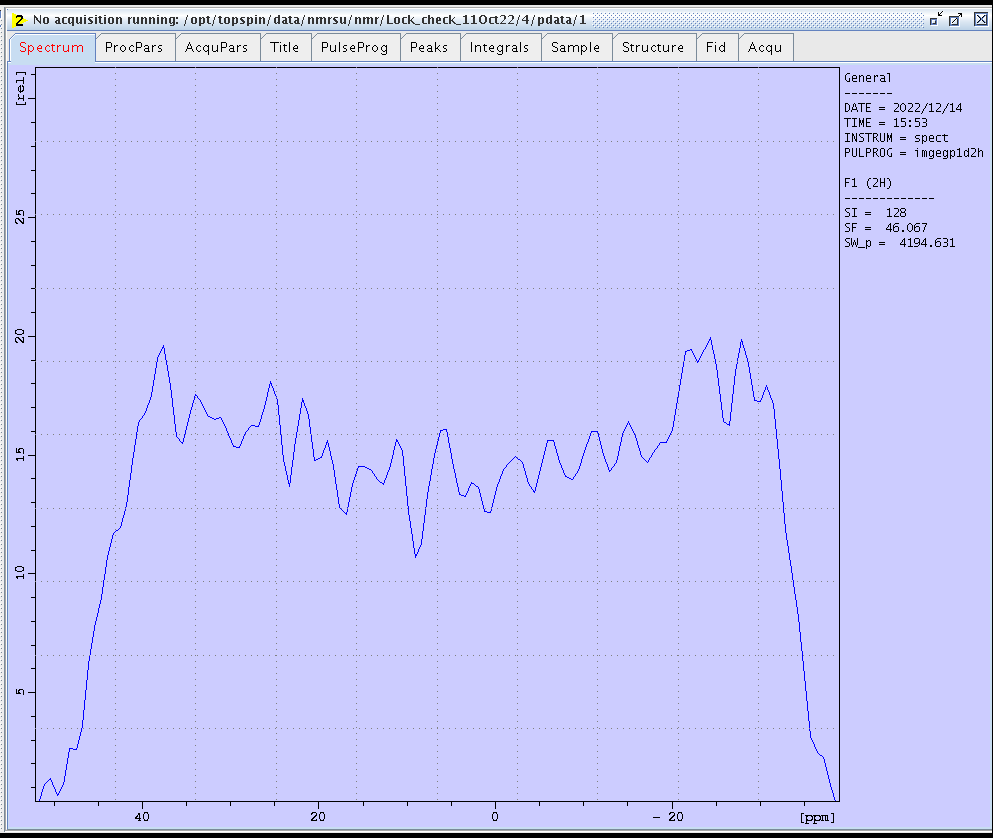
Task: Display the Fid tab
Action: click(716, 47)
